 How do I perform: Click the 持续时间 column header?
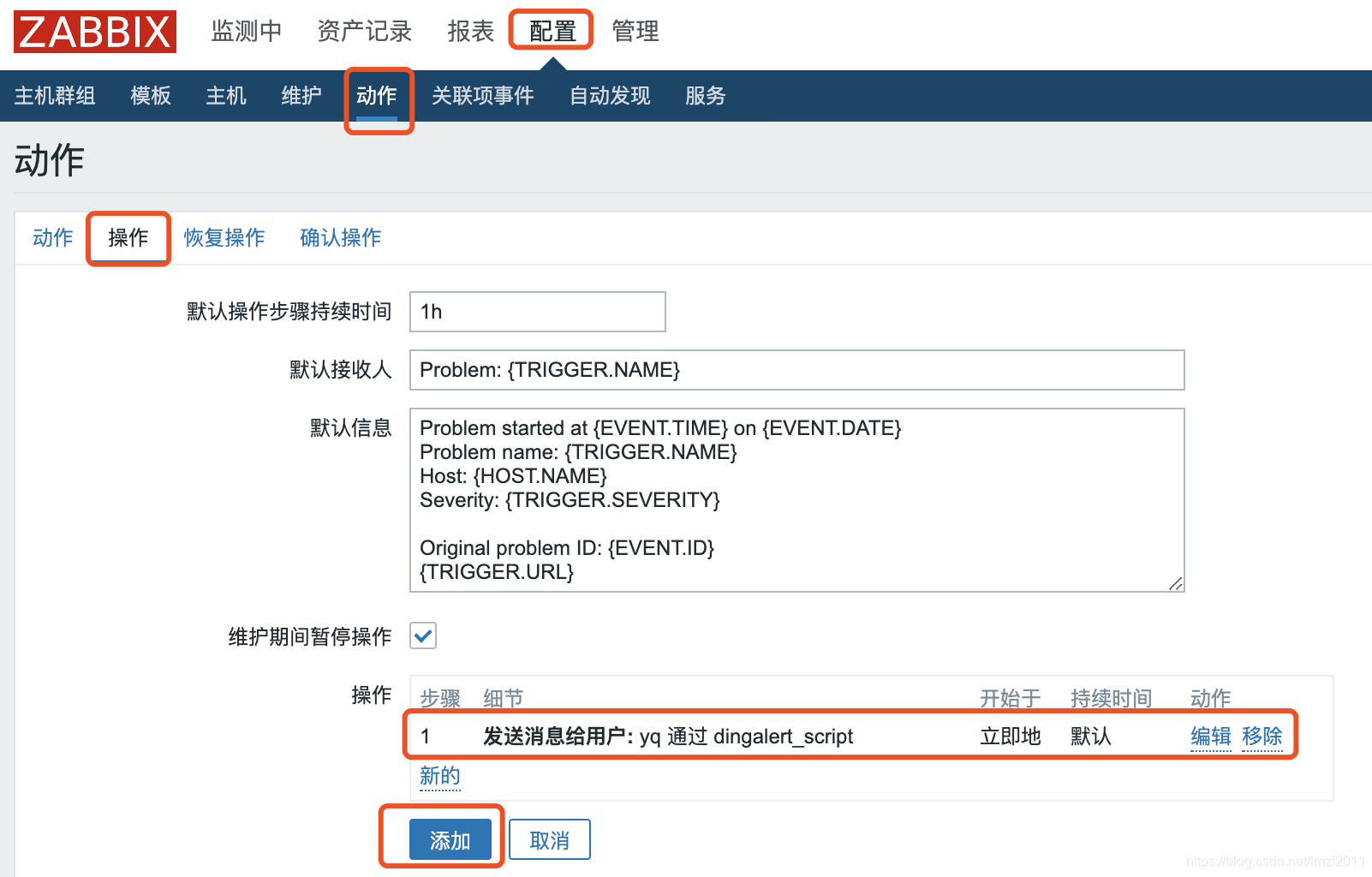(1112, 699)
